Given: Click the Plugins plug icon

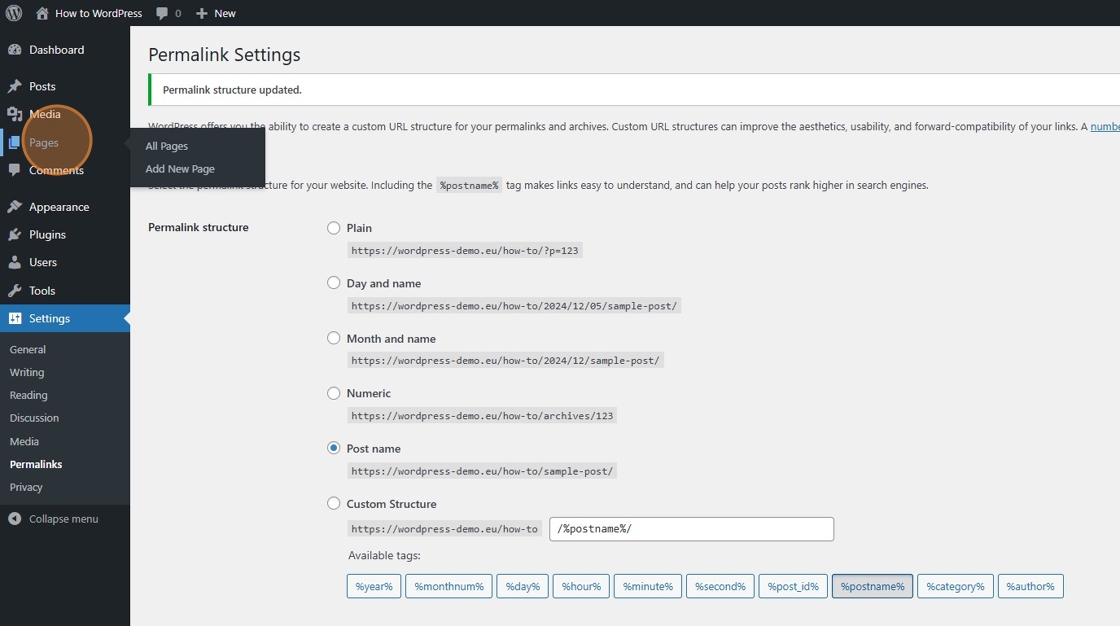Looking at the screenshot, I should pos(14,234).
